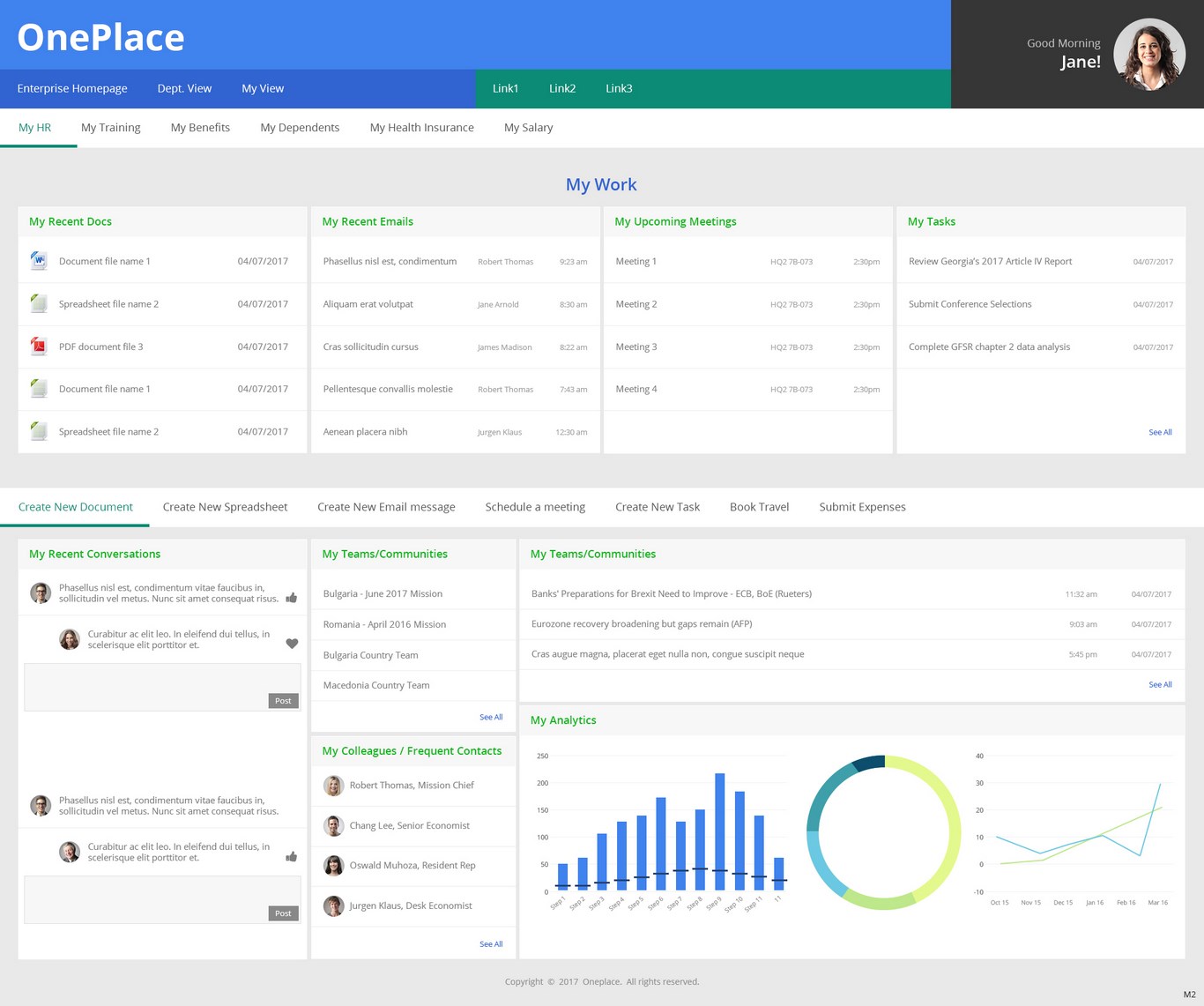1204x1006 pixels.
Task: Click the heart icon on Curabitur reply
Action: [x=292, y=644]
